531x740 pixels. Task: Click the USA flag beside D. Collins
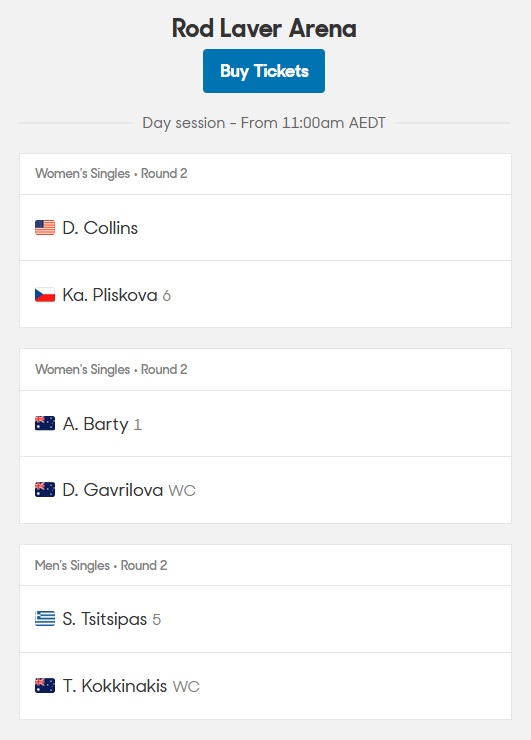point(45,227)
